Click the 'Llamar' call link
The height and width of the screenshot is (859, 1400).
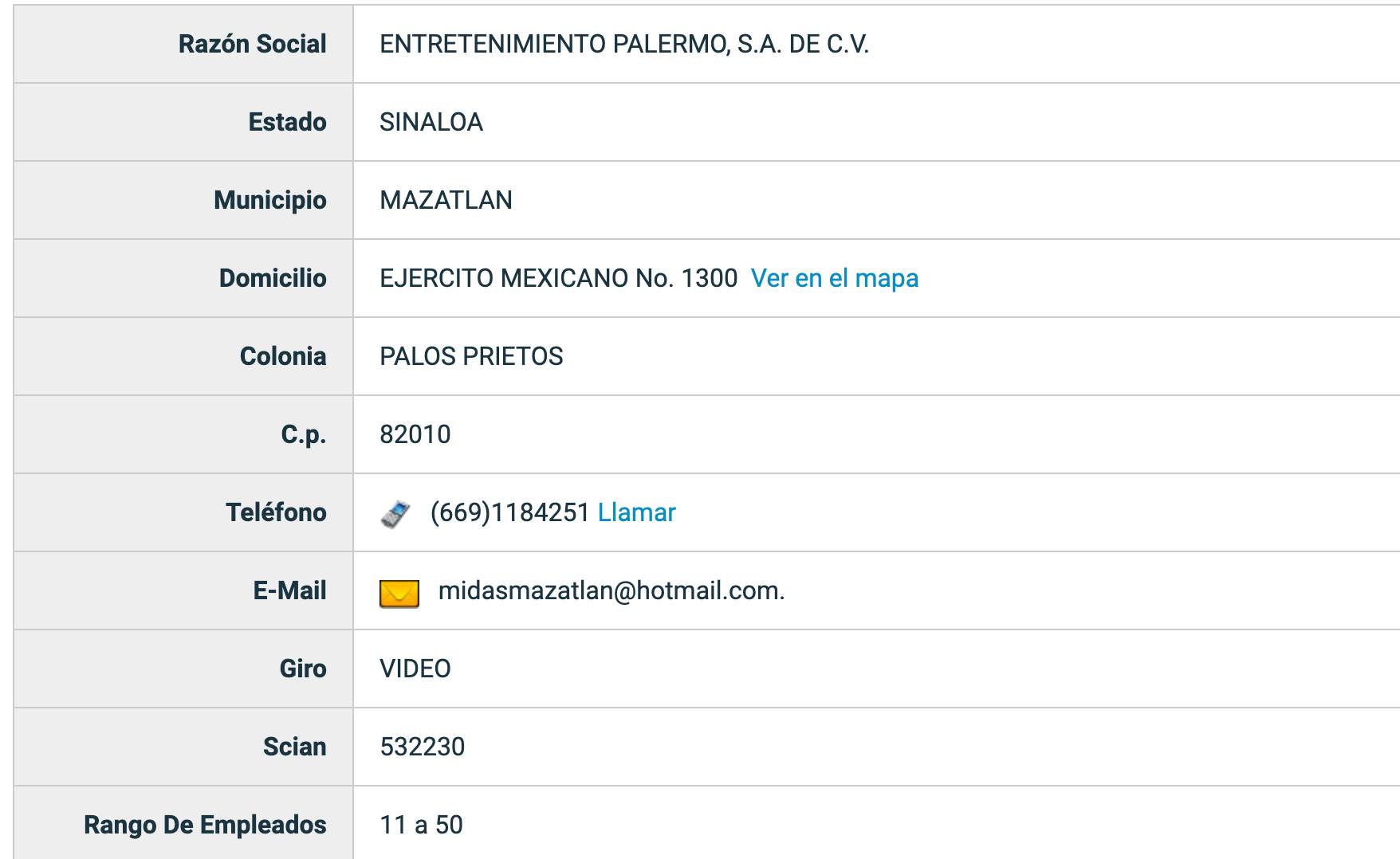tap(636, 512)
